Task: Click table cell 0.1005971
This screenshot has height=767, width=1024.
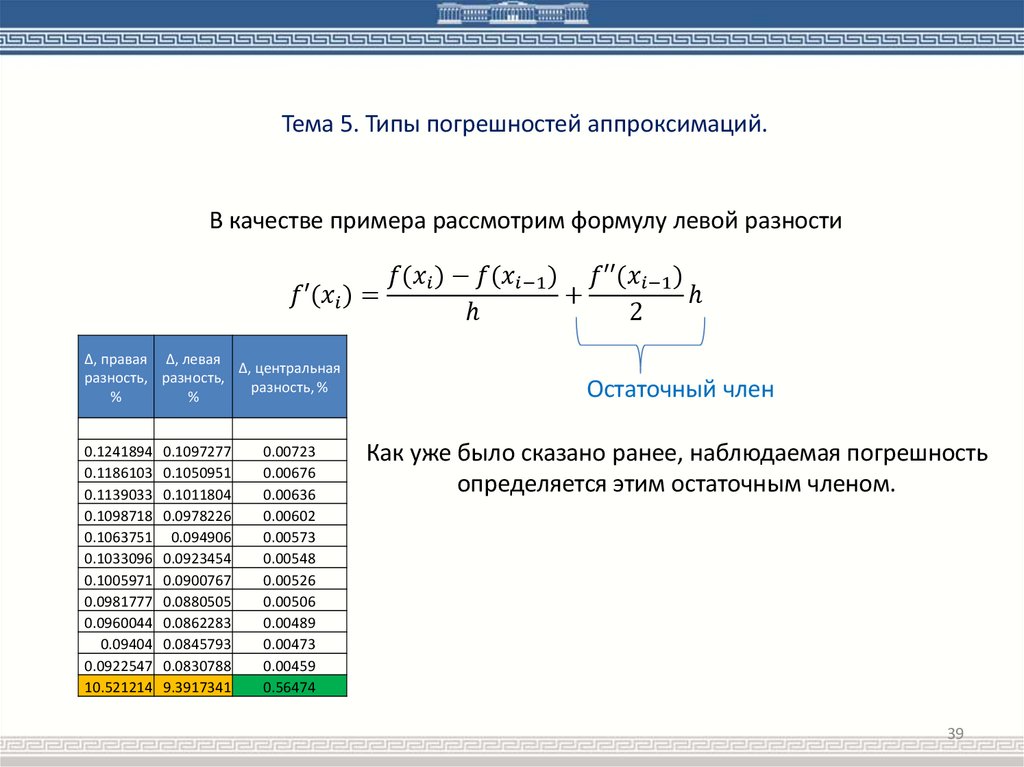Action: coord(116,579)
